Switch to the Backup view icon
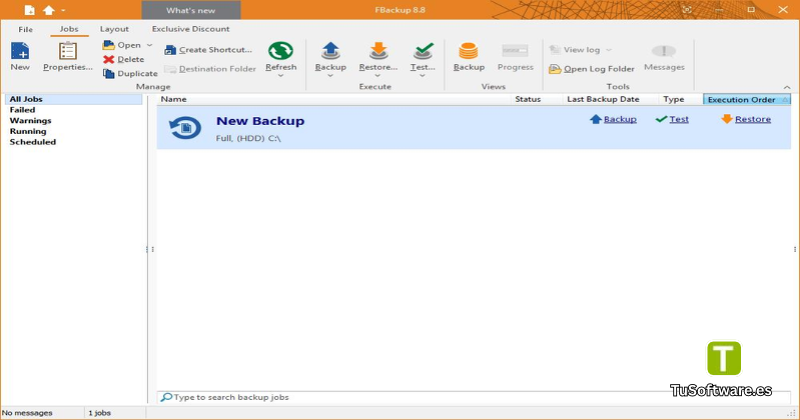Image resolution: width=800 pixels, height=420 pixels. [x=468, y=51]
